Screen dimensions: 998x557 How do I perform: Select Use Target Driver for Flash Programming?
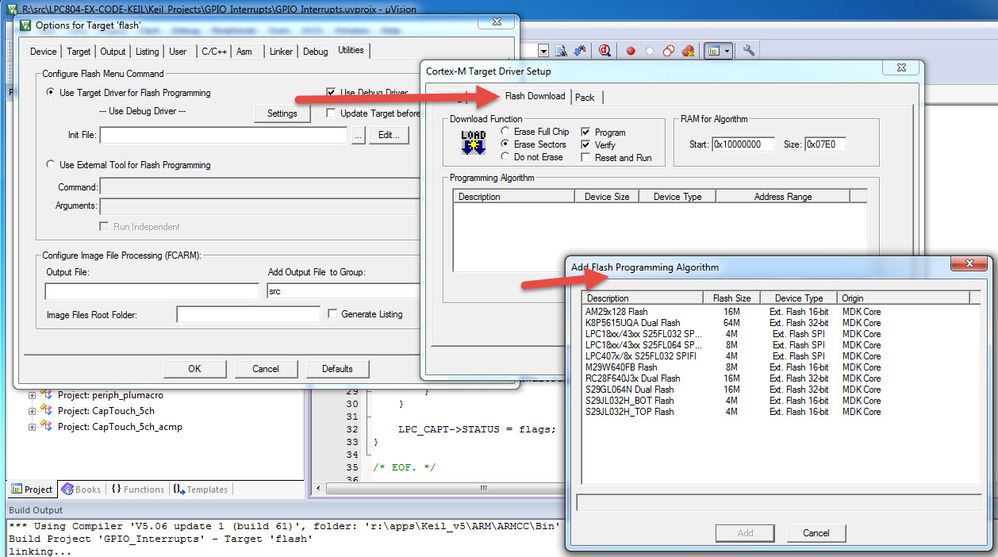click(x=50, y=92)
